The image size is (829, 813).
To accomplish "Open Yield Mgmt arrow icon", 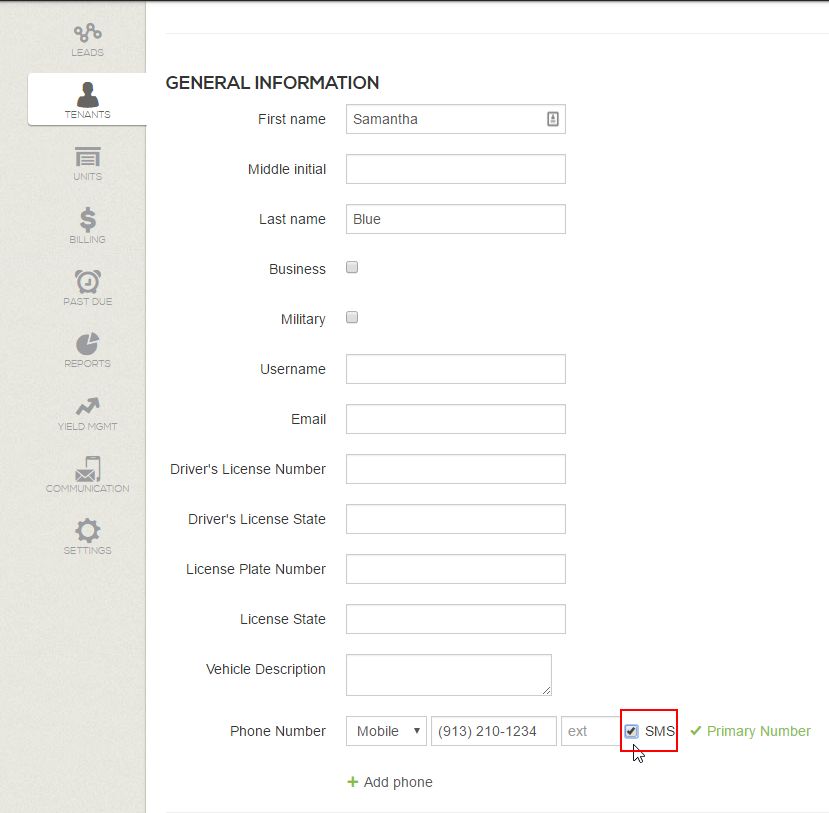I will coord(87,407).
